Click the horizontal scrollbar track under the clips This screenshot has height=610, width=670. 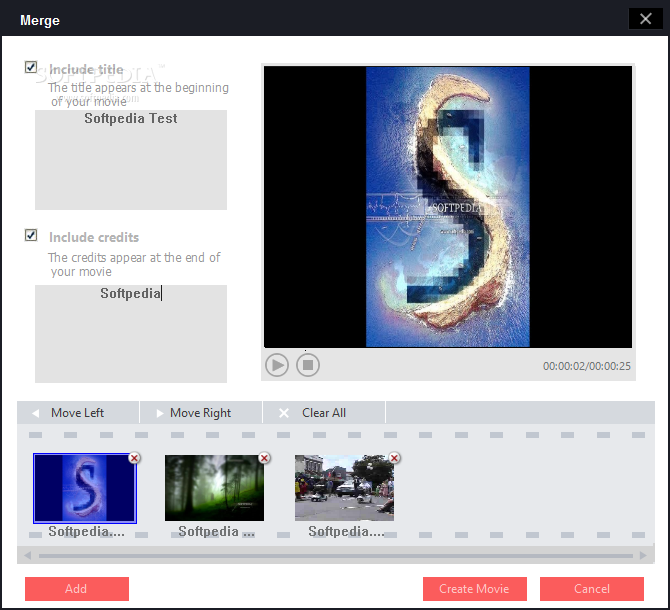click(336, 556)
